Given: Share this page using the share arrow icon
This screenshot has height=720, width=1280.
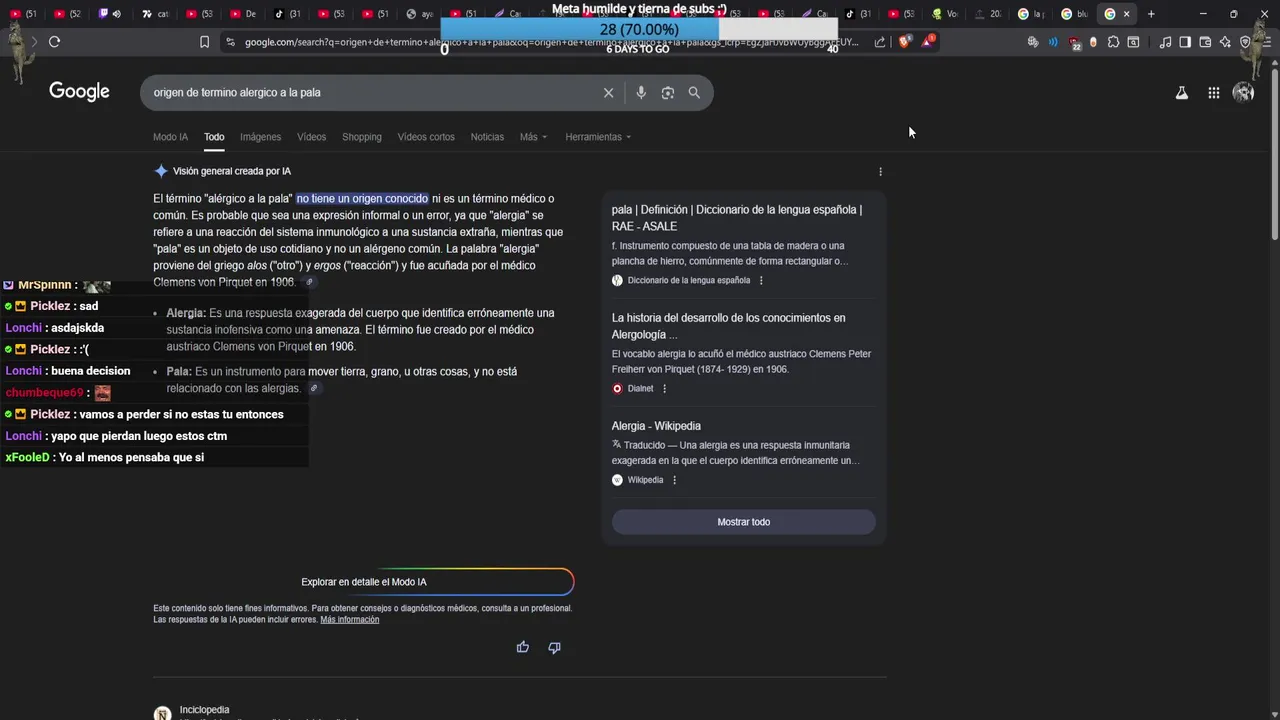Looking at the screenshot, I should [880, 42].
